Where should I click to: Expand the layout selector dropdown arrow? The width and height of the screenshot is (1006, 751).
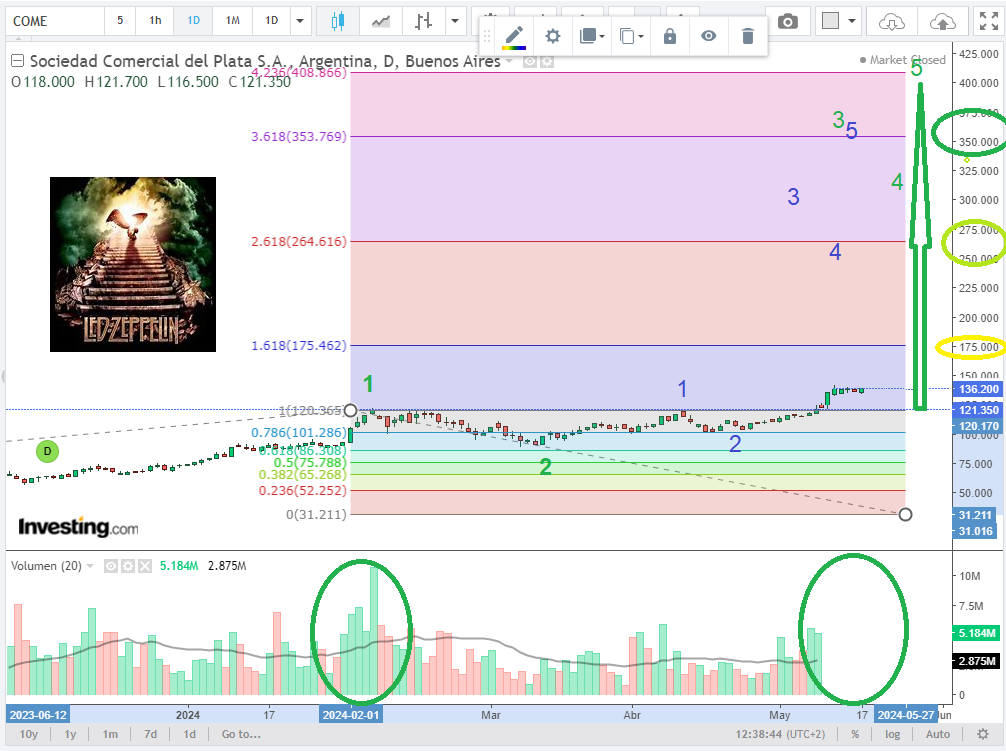852,21
